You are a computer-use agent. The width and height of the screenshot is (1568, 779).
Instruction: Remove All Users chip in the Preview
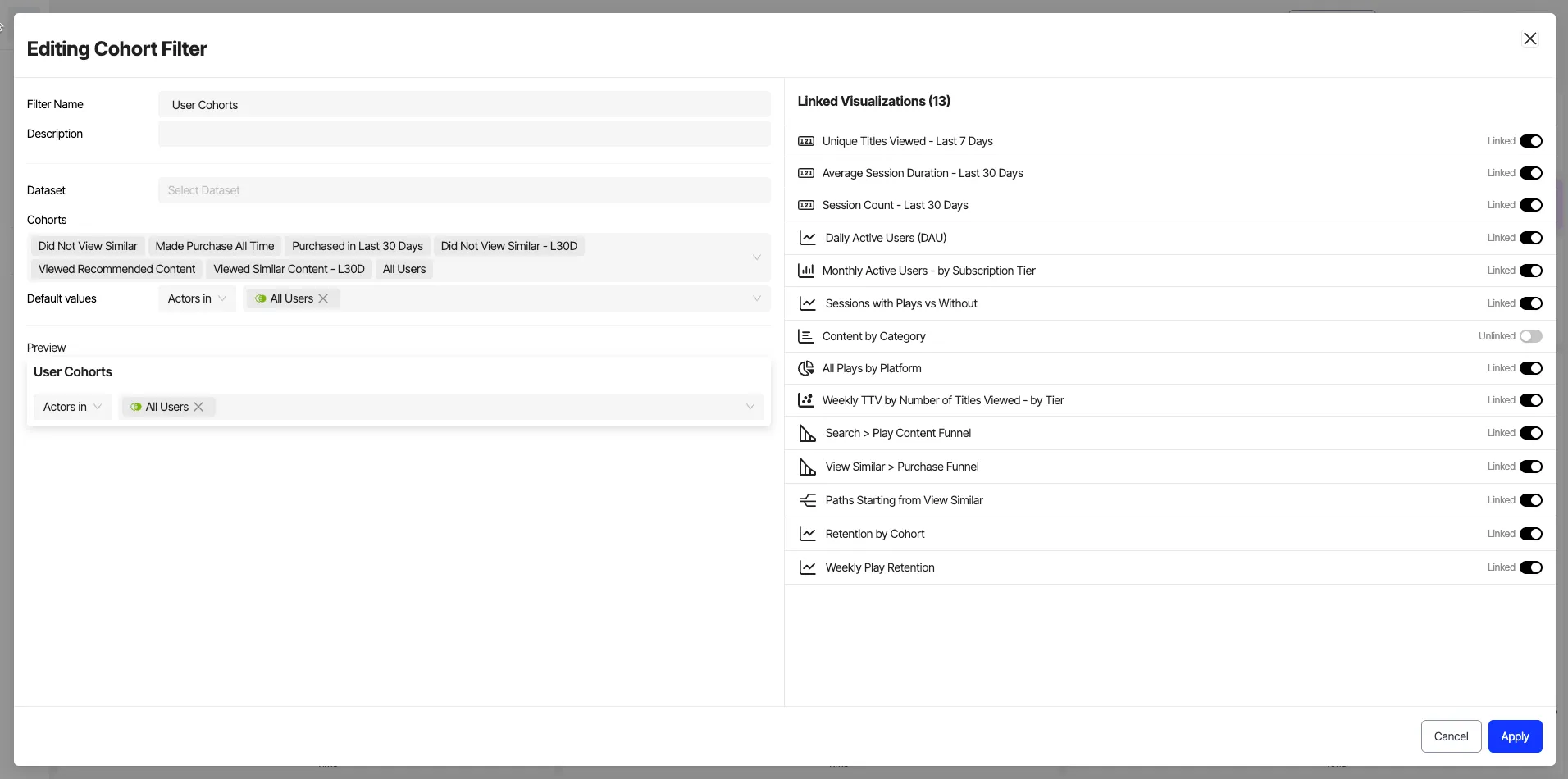[198, 407]
